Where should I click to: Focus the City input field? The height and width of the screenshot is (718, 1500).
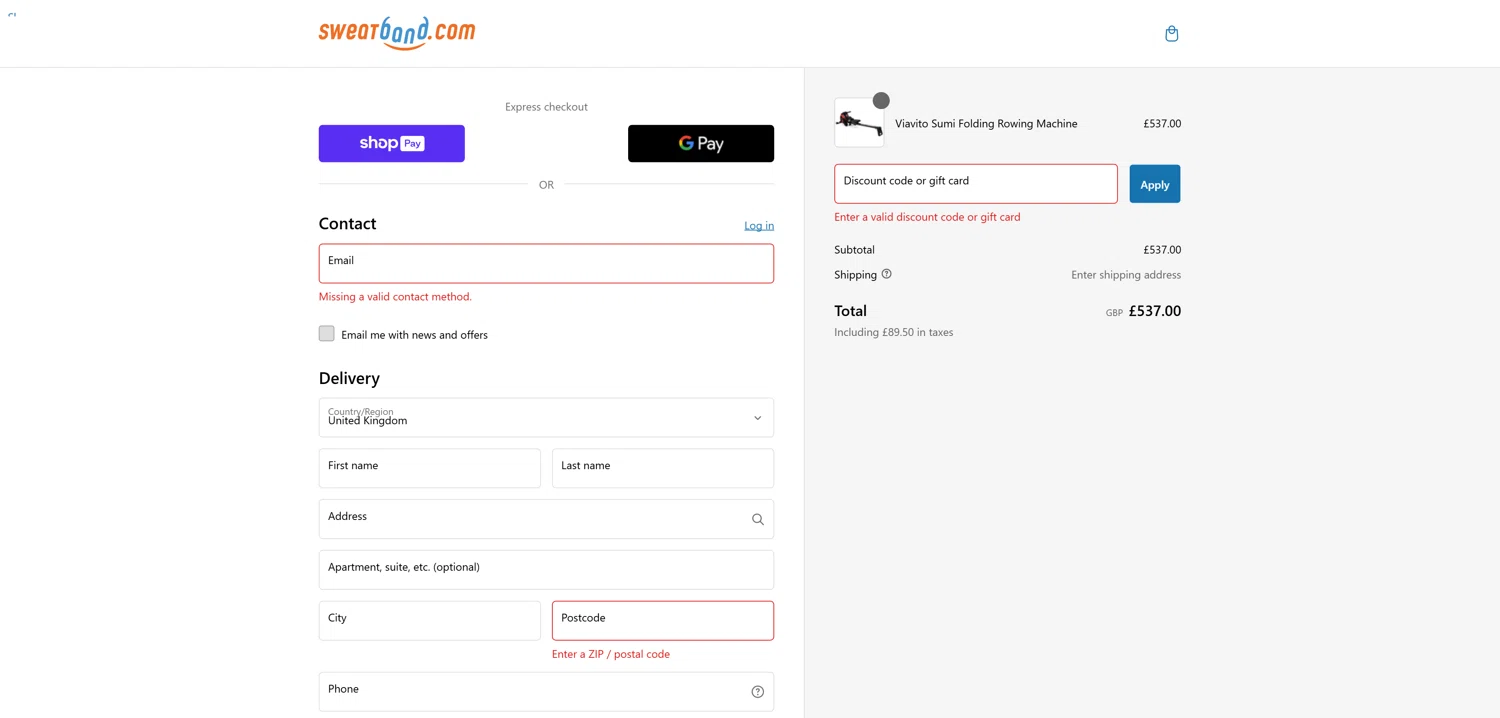429,621
